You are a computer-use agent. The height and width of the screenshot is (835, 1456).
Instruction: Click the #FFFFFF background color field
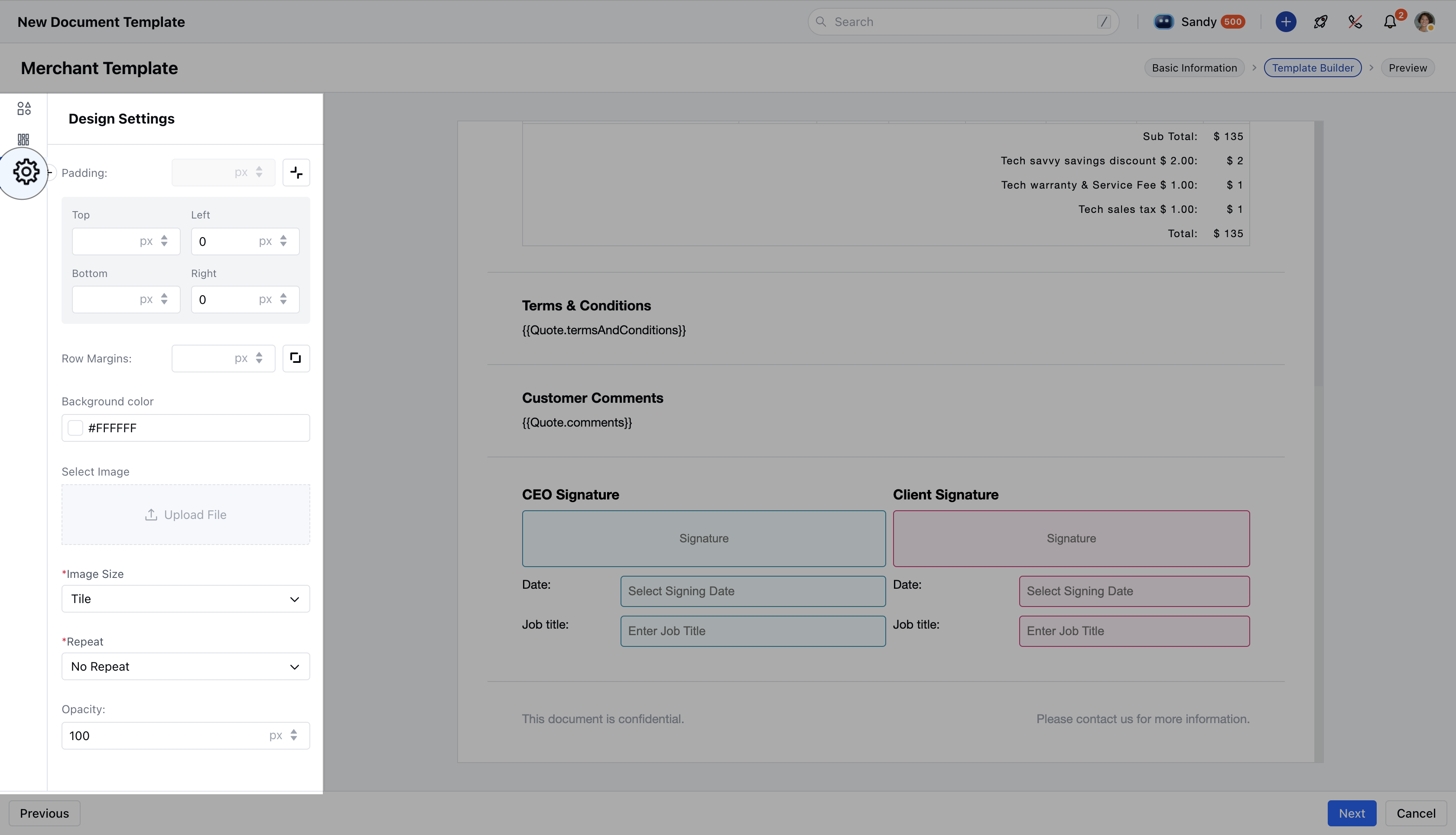pos(186,428)
